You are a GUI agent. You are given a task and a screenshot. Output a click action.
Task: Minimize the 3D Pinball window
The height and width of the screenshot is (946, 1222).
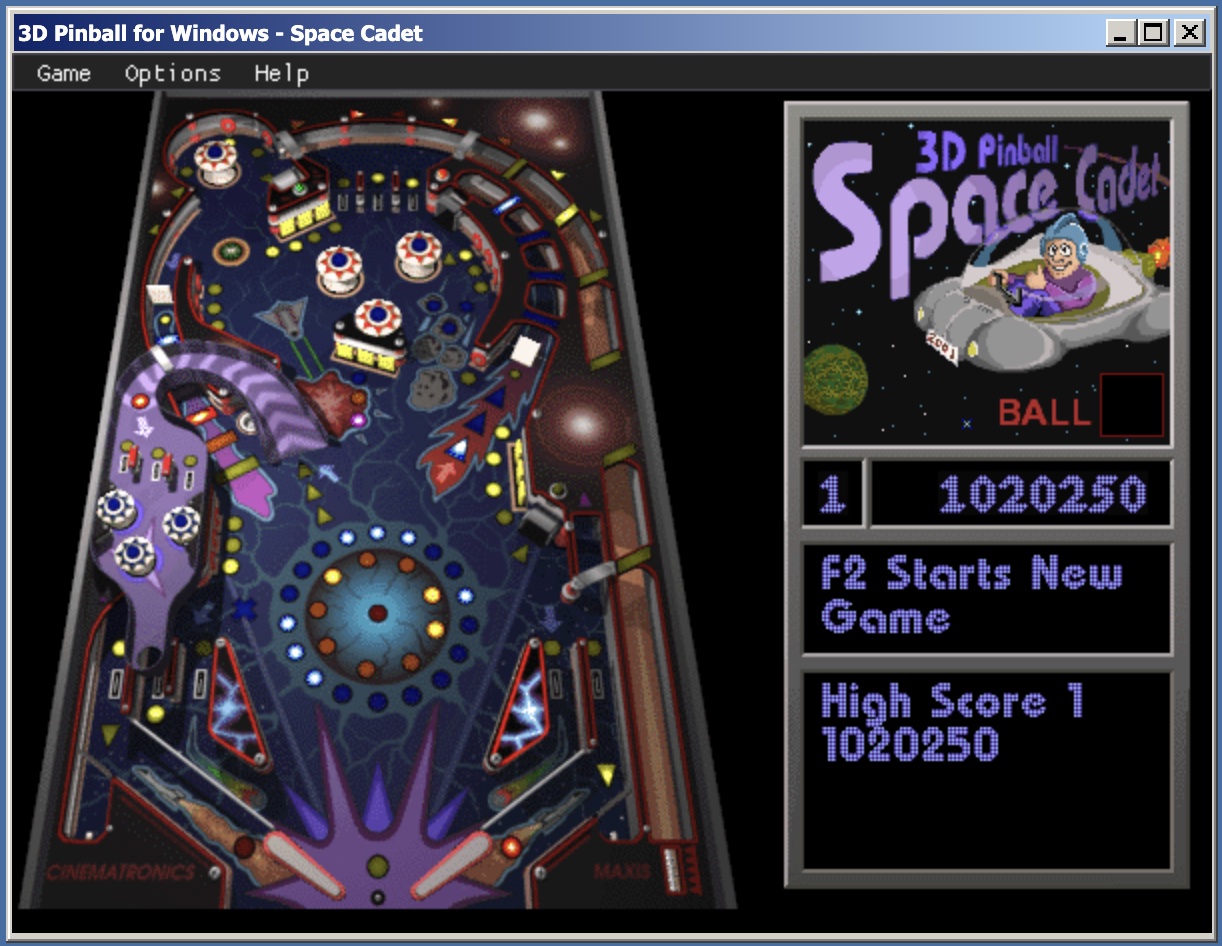click(x=1121, y=33)
